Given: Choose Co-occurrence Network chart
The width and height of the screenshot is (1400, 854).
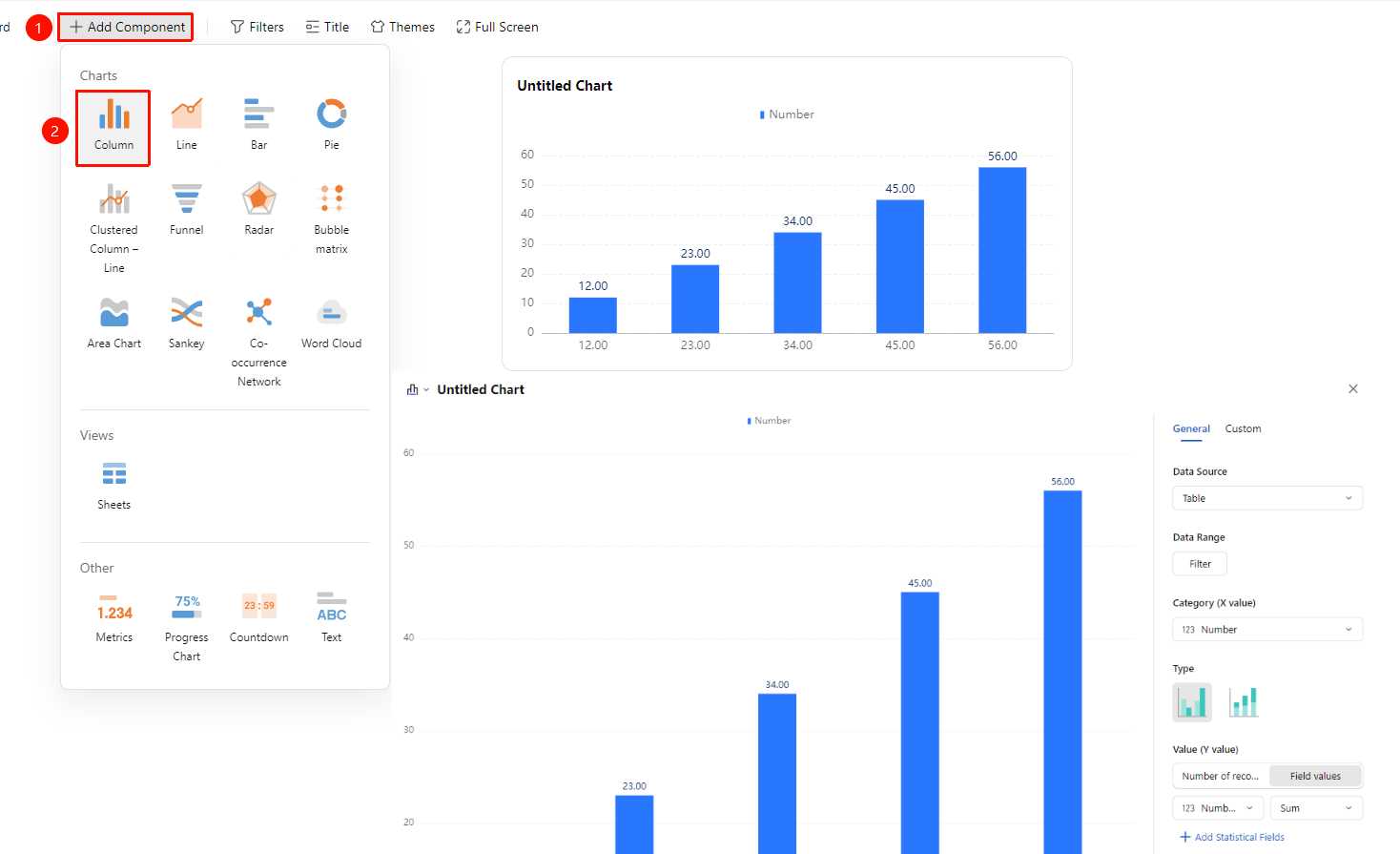Looking at the screenshot, I should (259, 342).
